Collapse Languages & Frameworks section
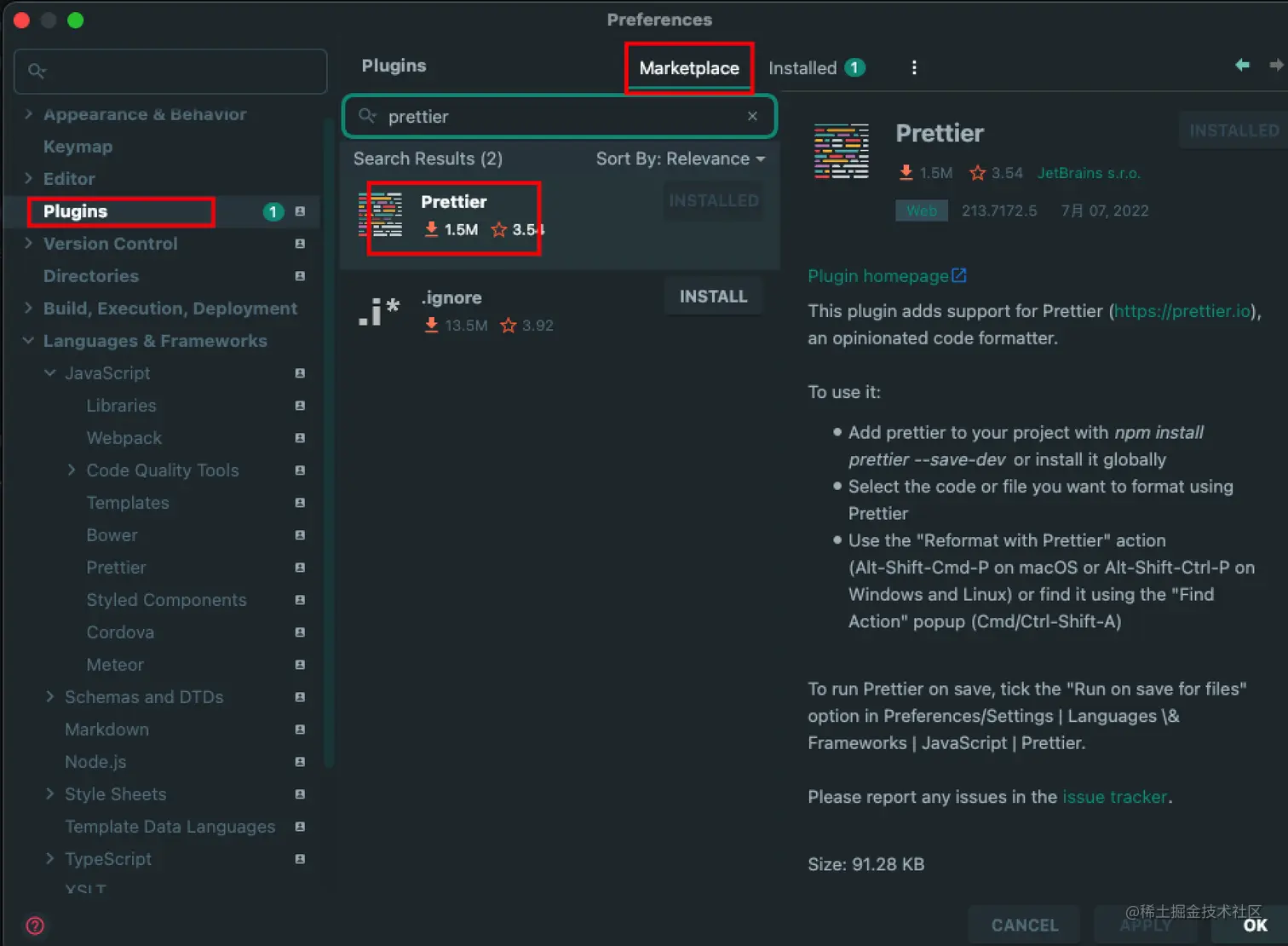 [x=28, y=341]
